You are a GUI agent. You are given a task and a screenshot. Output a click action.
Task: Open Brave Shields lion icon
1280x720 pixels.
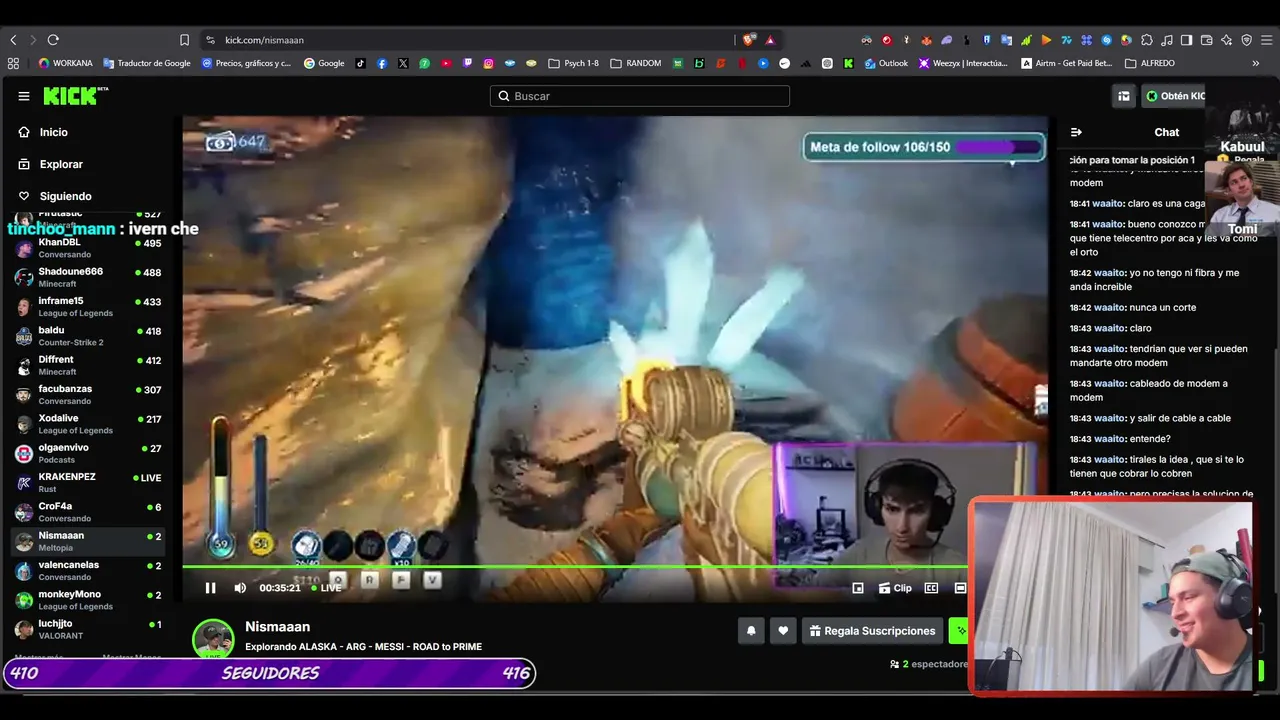pos(748,40)
